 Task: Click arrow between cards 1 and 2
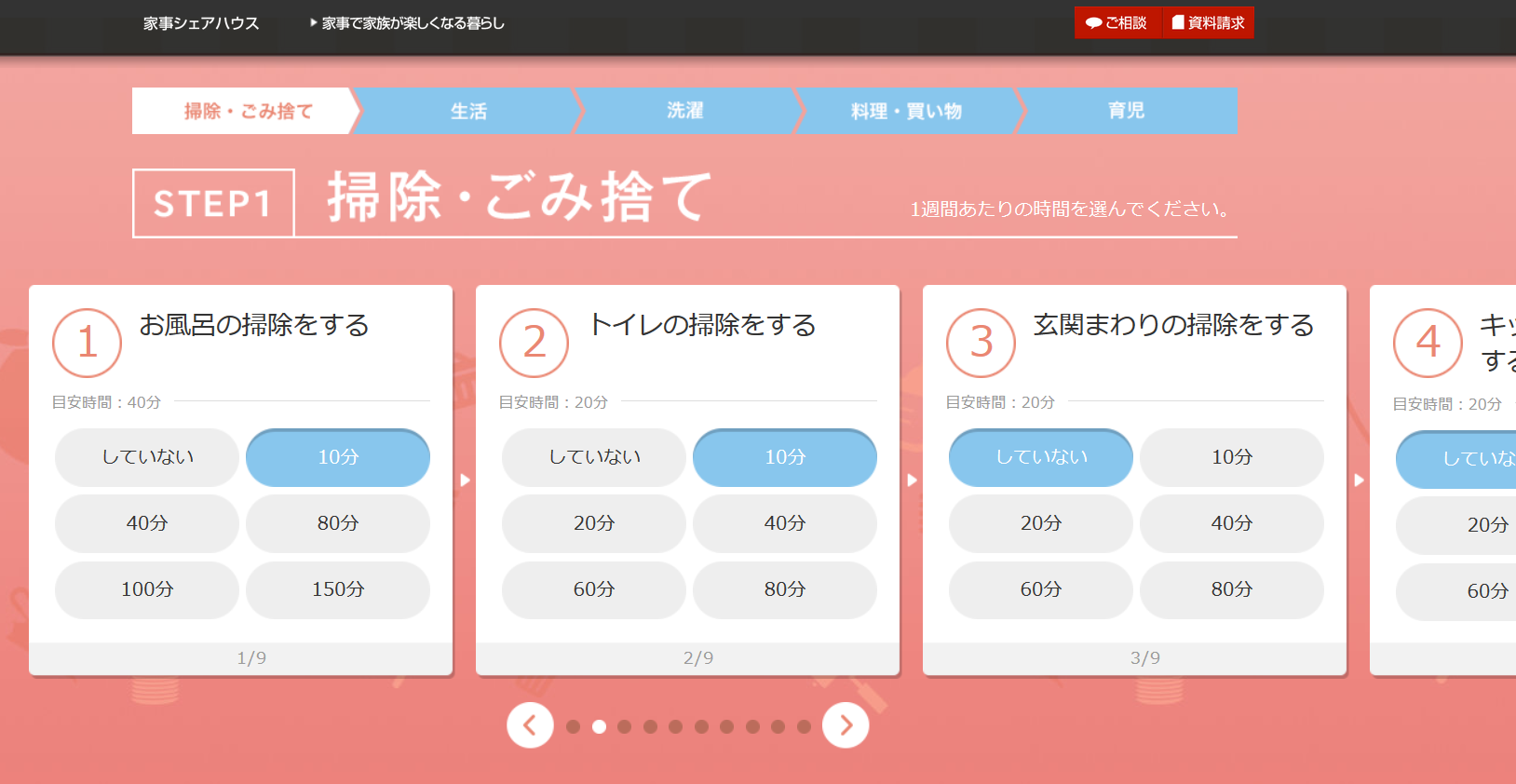465,480
